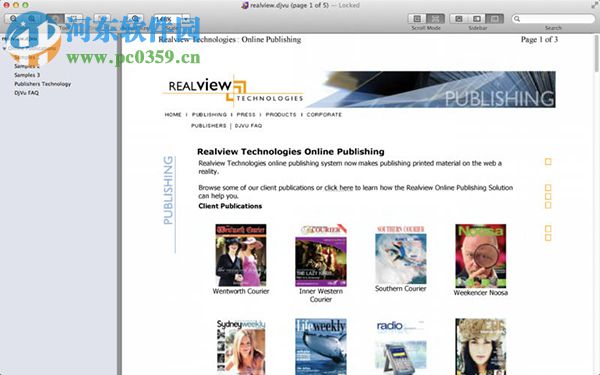Click PUBLISHERS sub-navigation item
This screenshot has width=600, height=375.
pos(209,126)
